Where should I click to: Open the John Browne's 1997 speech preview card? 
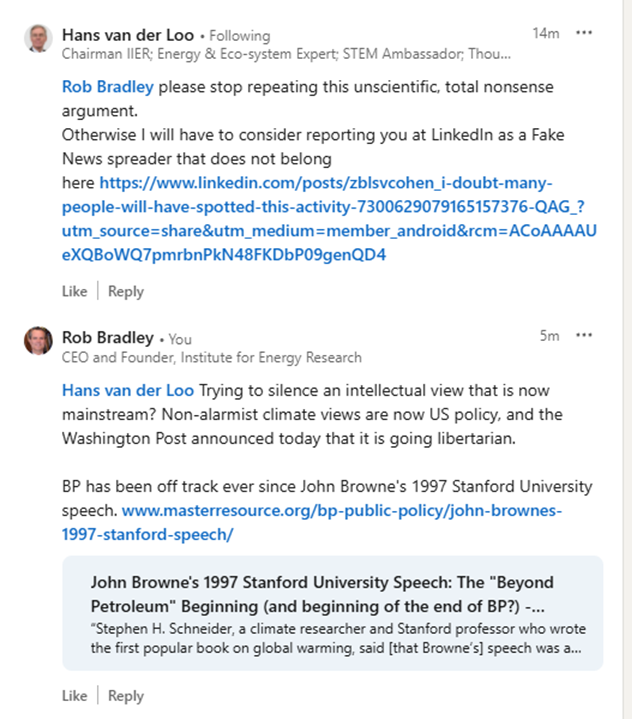click(333, 613)
